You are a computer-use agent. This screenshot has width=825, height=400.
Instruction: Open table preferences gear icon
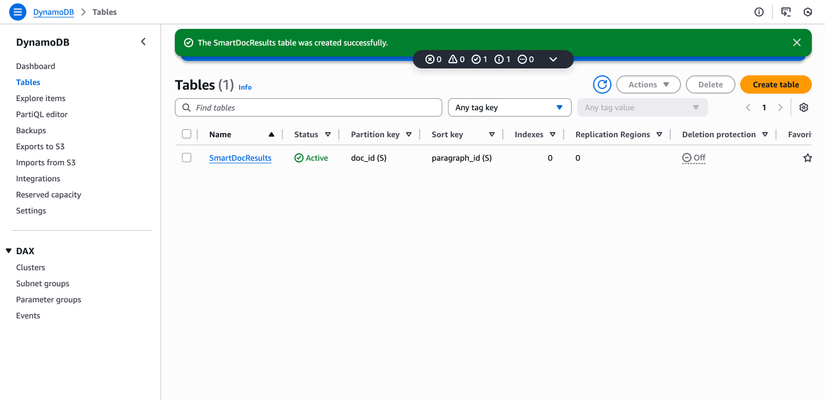[803, 107]
